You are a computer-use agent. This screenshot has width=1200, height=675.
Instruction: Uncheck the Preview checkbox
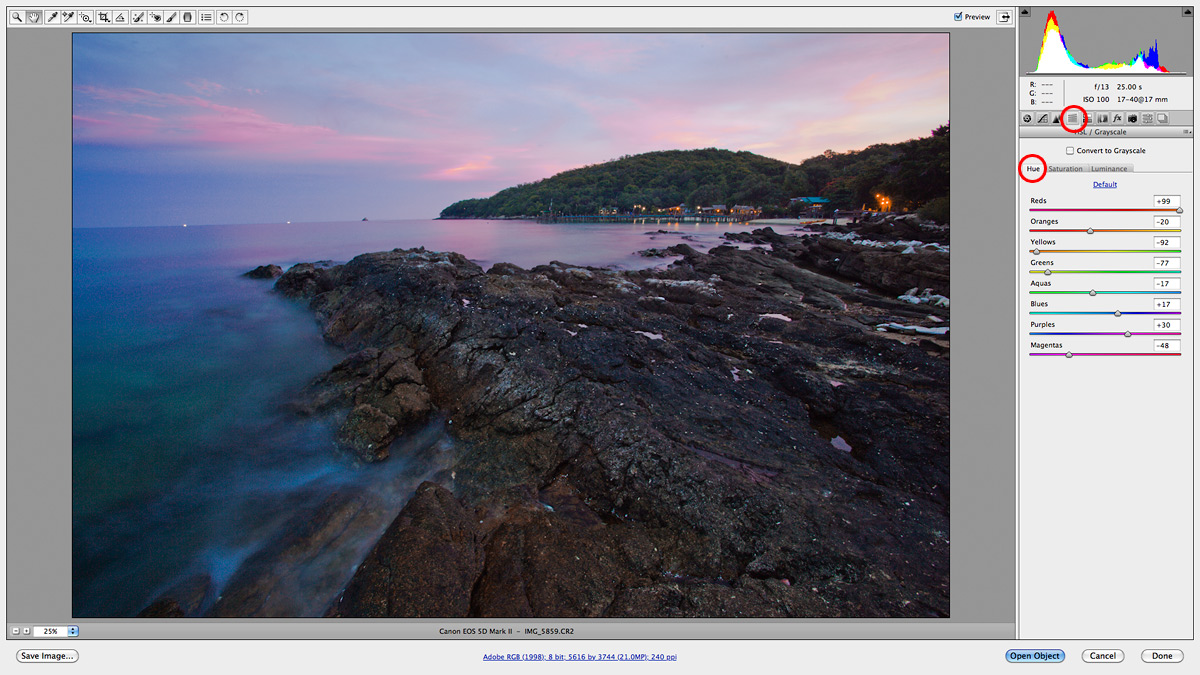(x=958, y=17)
